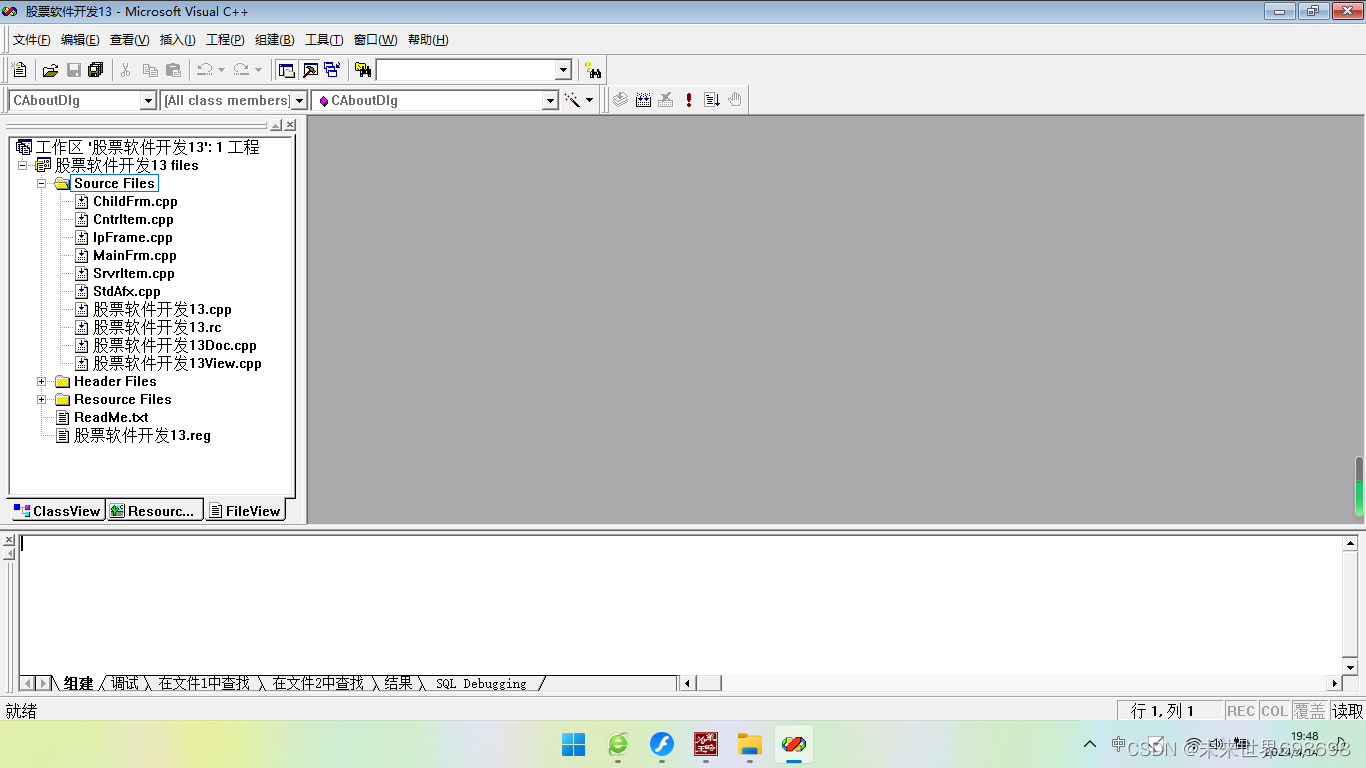This screenshot has height=768, width=1366.
Task: Open the 组建(B) menu
Action: (274, 40)
